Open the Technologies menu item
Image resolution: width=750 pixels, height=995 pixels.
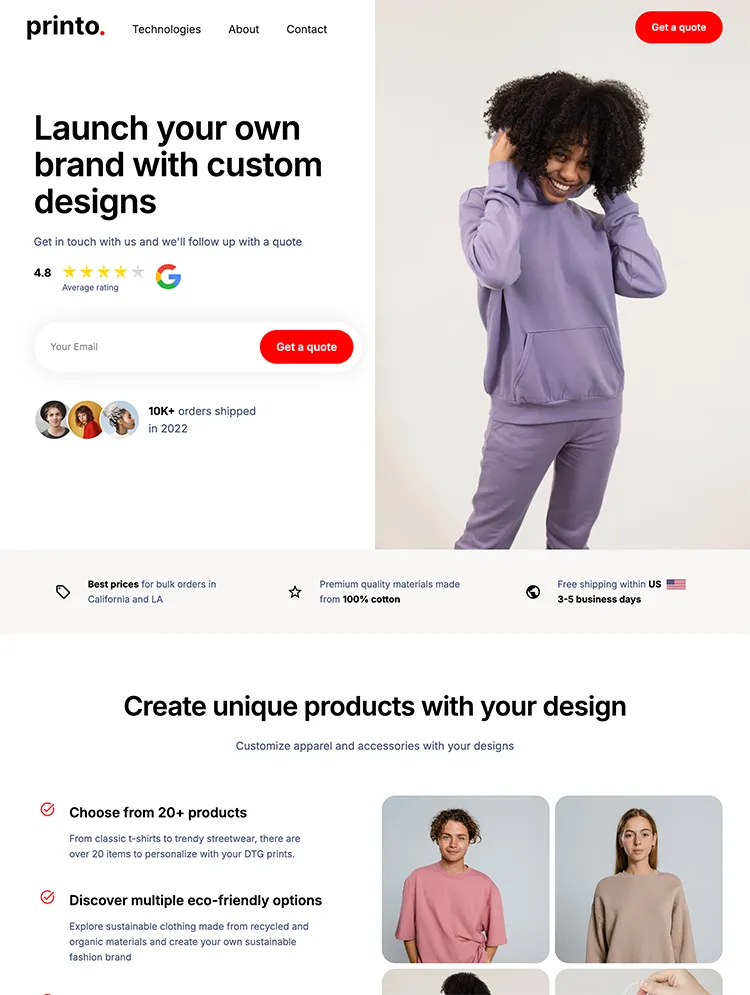(x=166, y=29)
